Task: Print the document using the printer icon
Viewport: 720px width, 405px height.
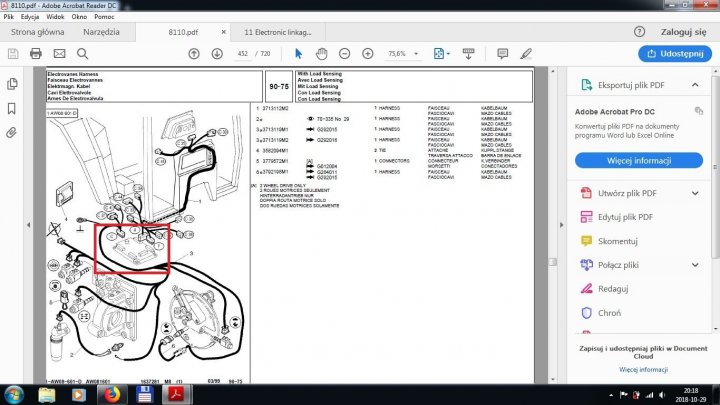Action: (x=36, y=53)
